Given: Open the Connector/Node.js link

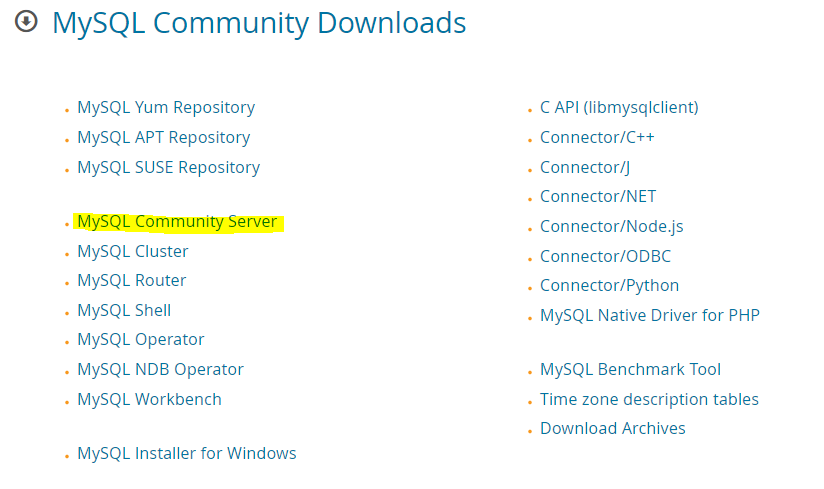Looking at the screenshot, I should (612, 226).
